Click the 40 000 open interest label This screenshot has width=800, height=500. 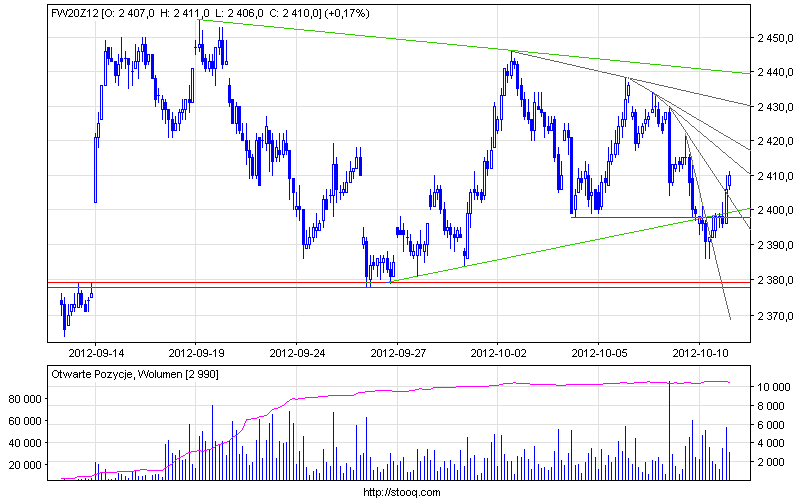pos(25,443)
